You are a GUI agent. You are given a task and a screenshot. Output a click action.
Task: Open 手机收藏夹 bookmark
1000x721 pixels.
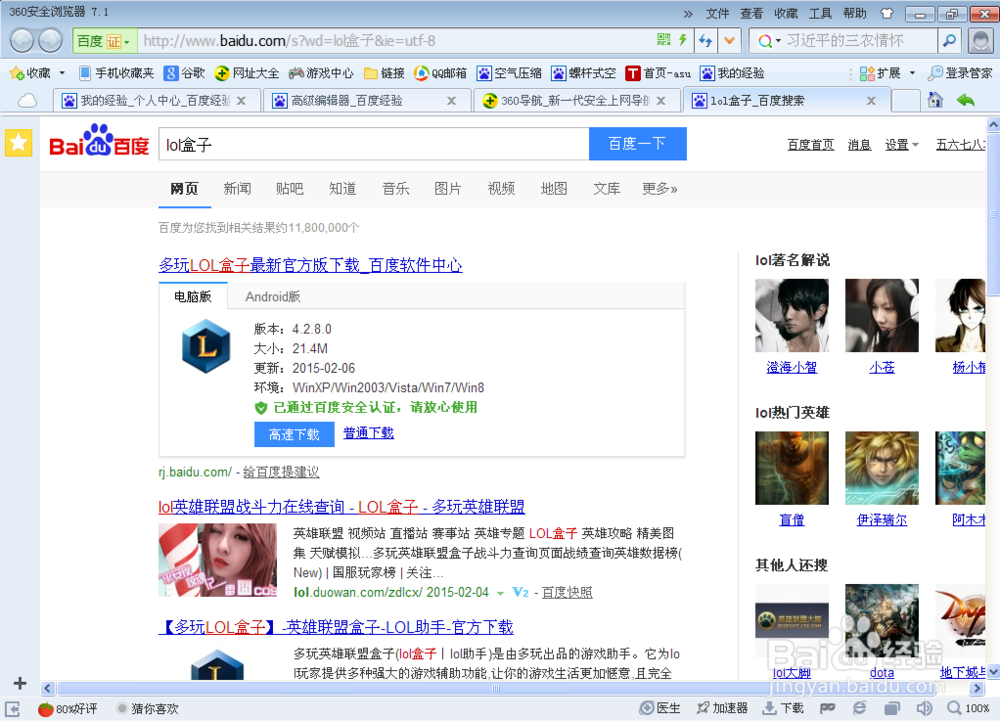tap(116, 73)
